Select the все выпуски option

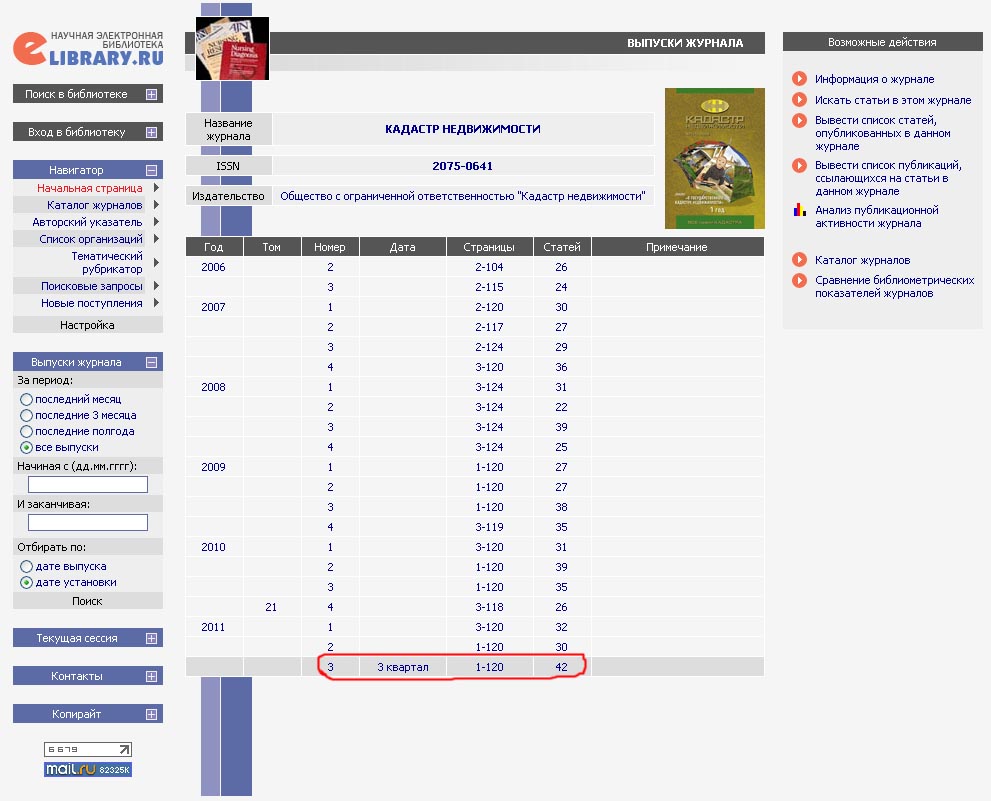click(x=26, y=447)
